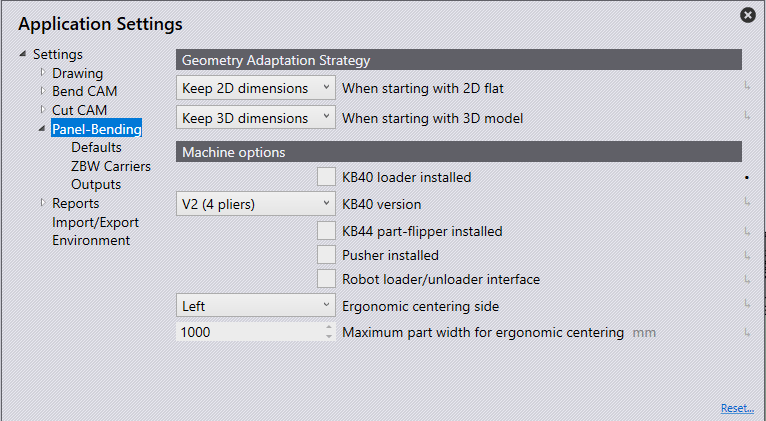Image resolution: width=766 pixels, height=421 pixels.
Task: Click the dot marker beside KB40 loader installed
Action: coord(746,177)
